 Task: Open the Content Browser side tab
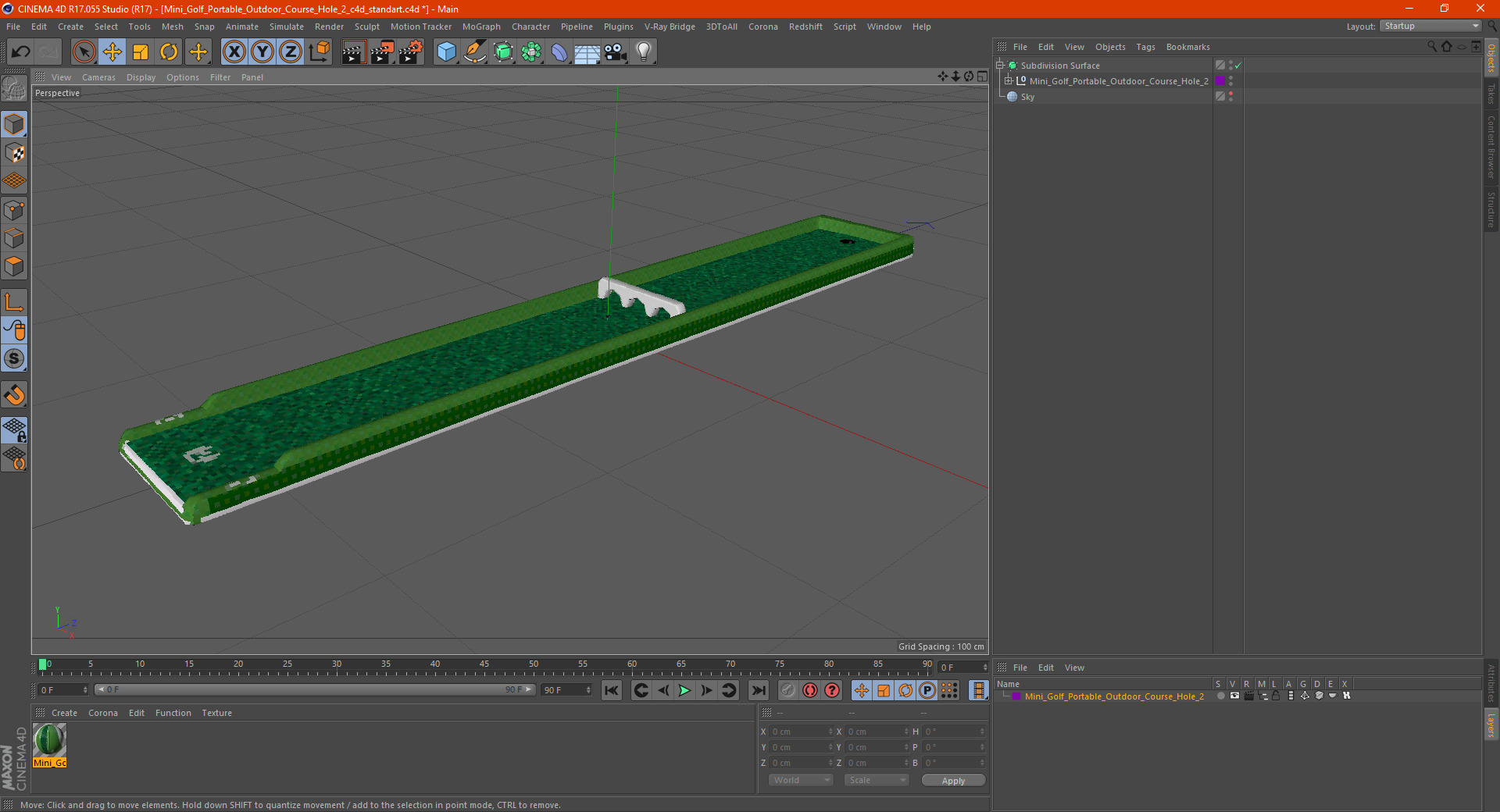tap(1491, 148)
